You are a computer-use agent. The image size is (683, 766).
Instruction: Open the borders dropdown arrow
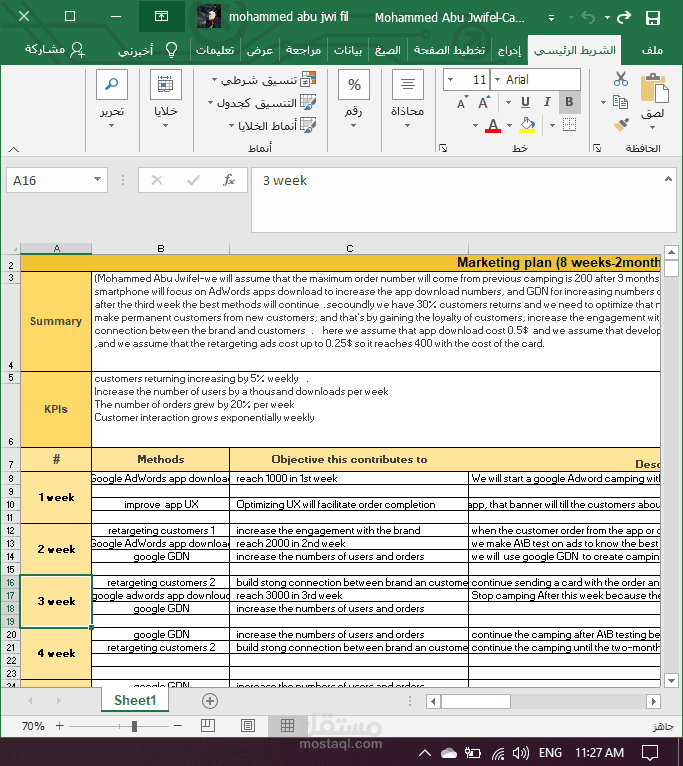click(x=552, y=126)
